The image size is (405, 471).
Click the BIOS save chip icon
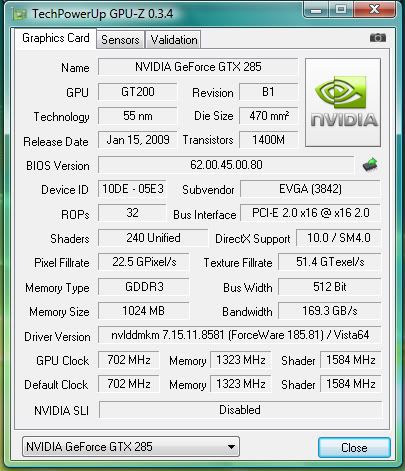click(370, 165)
